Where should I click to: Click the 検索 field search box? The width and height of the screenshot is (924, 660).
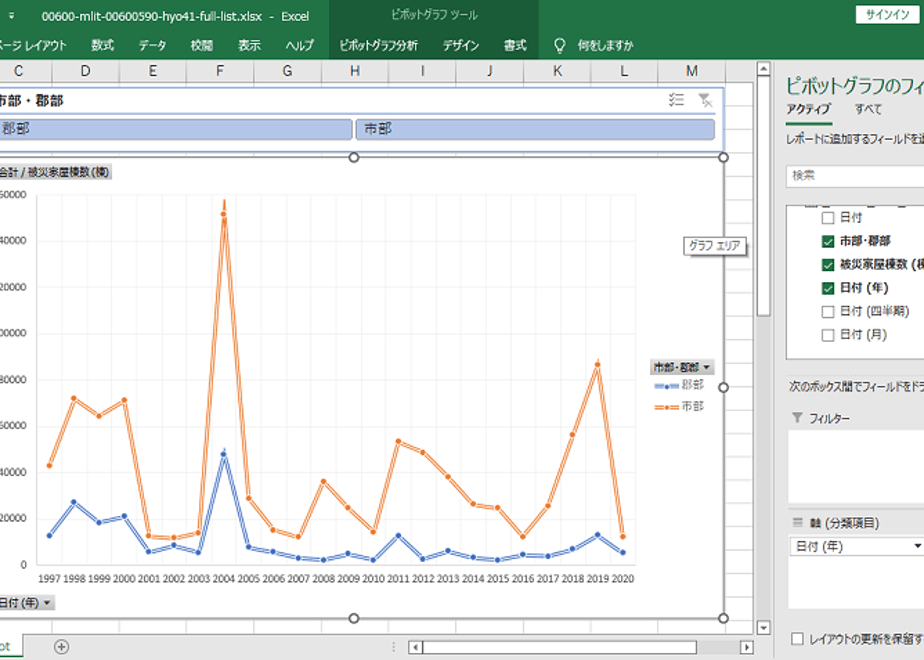pyautogui.click(x=855, y=176)
